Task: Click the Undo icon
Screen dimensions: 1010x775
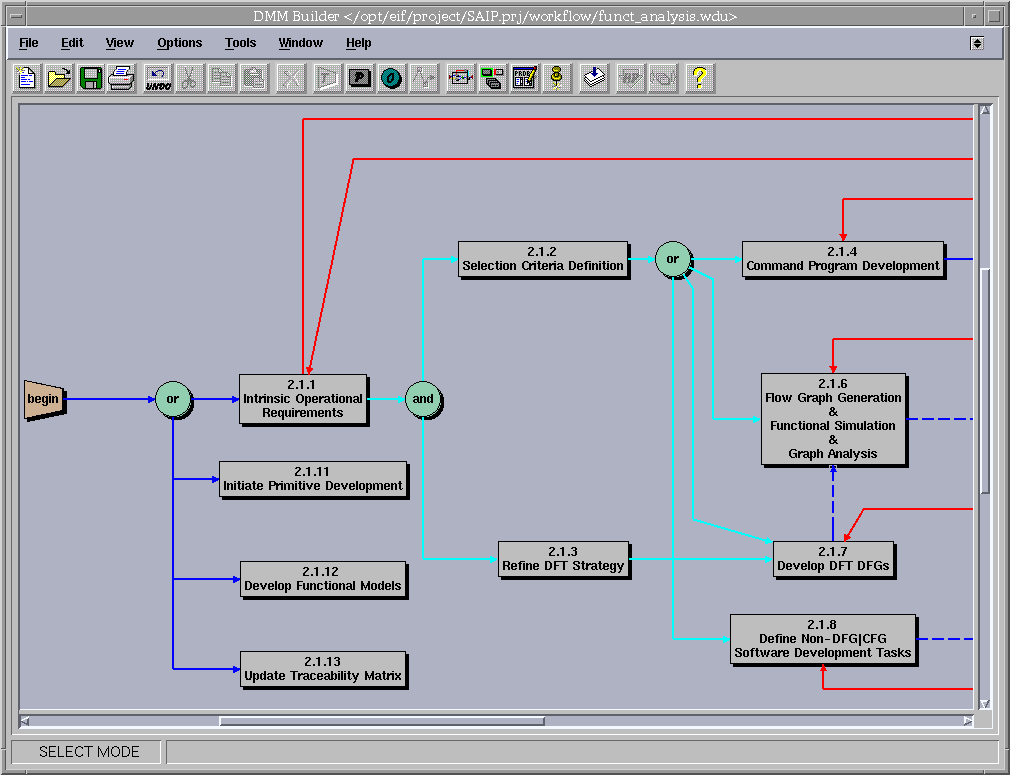Action: point(156,78)
